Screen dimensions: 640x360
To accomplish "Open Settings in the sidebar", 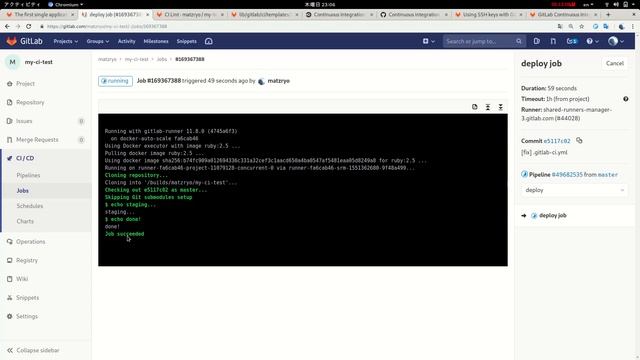I will coord(27,316).
